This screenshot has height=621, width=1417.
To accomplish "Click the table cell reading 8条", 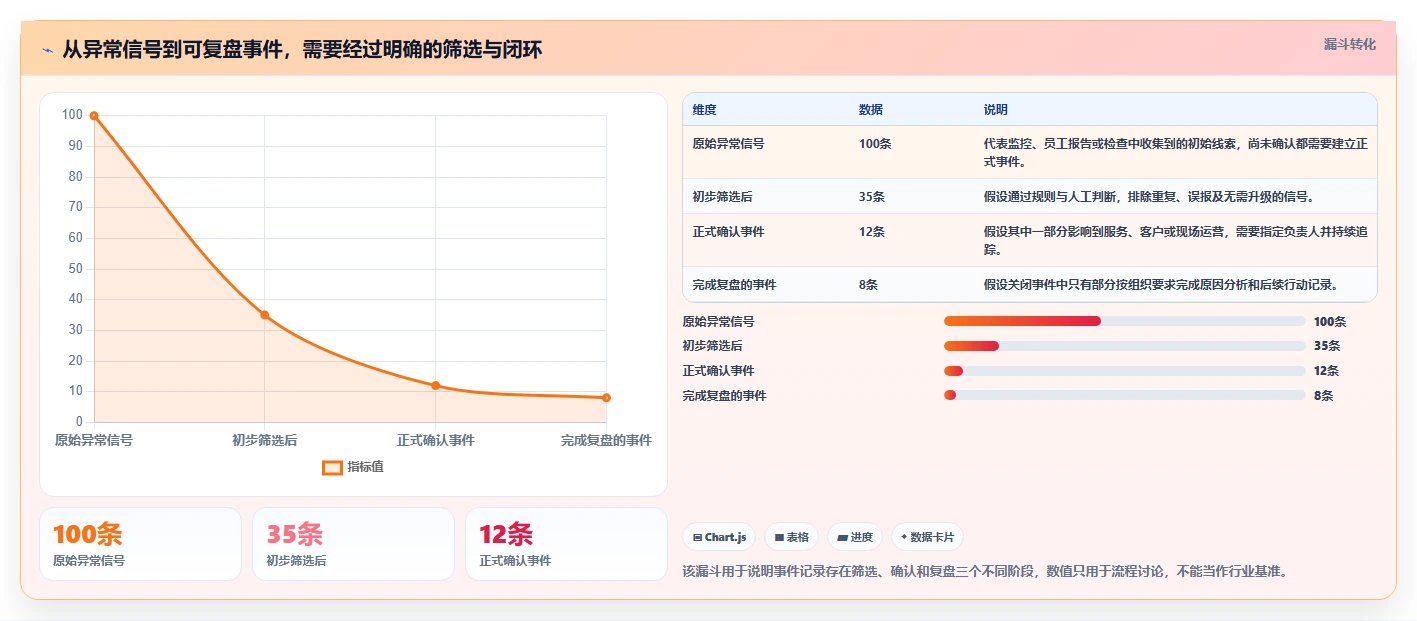I will [x=868, y=285].
